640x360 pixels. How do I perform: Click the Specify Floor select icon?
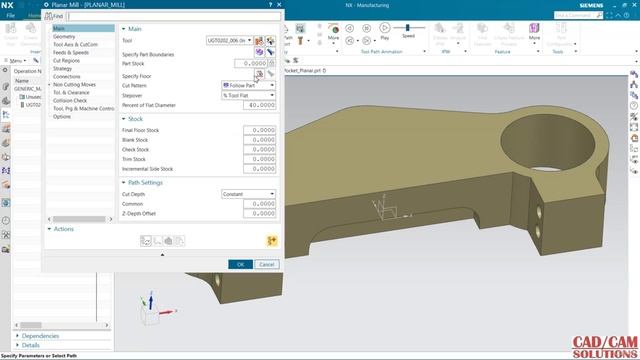259,74
